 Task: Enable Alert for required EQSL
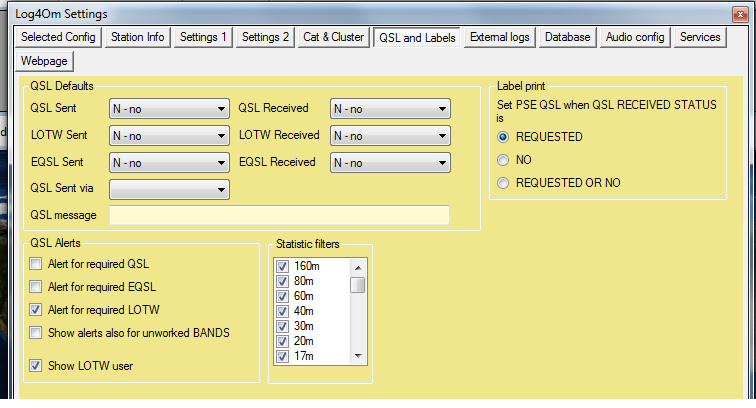pos(36,287)
